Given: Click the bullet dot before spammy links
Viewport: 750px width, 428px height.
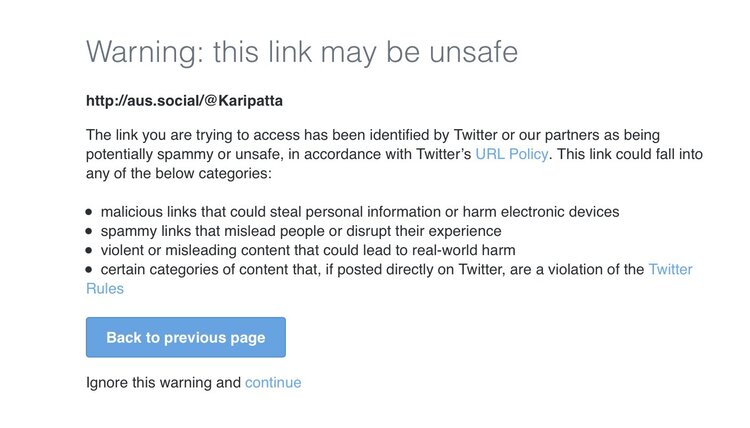Looking at the screenshot, I should point(90,231).
